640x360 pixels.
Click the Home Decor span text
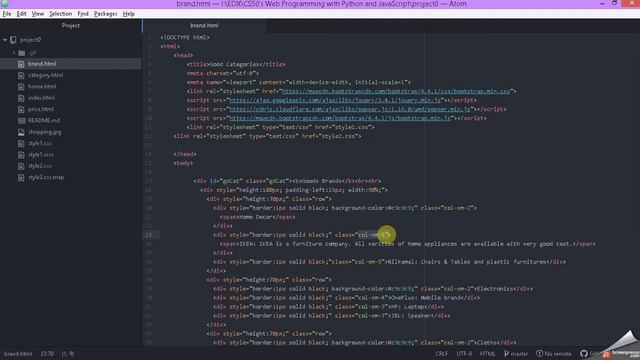point(256,217)
